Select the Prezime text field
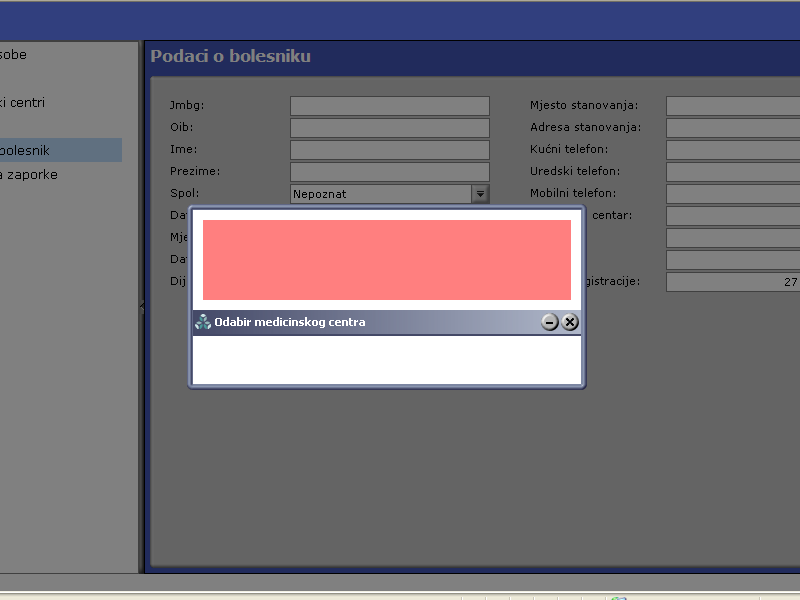 pos(389,172)
